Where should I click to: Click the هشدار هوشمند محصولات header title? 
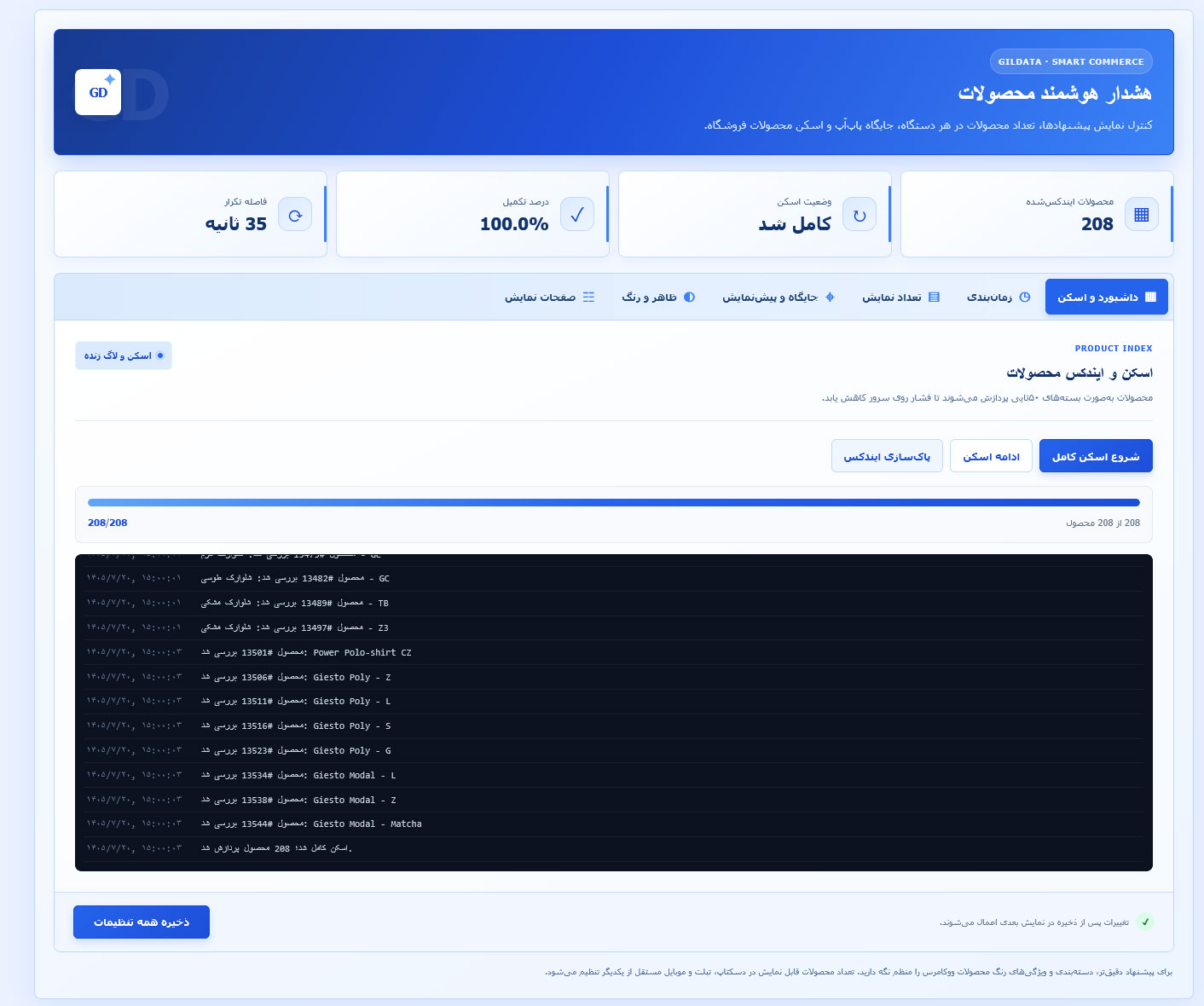1055,93
